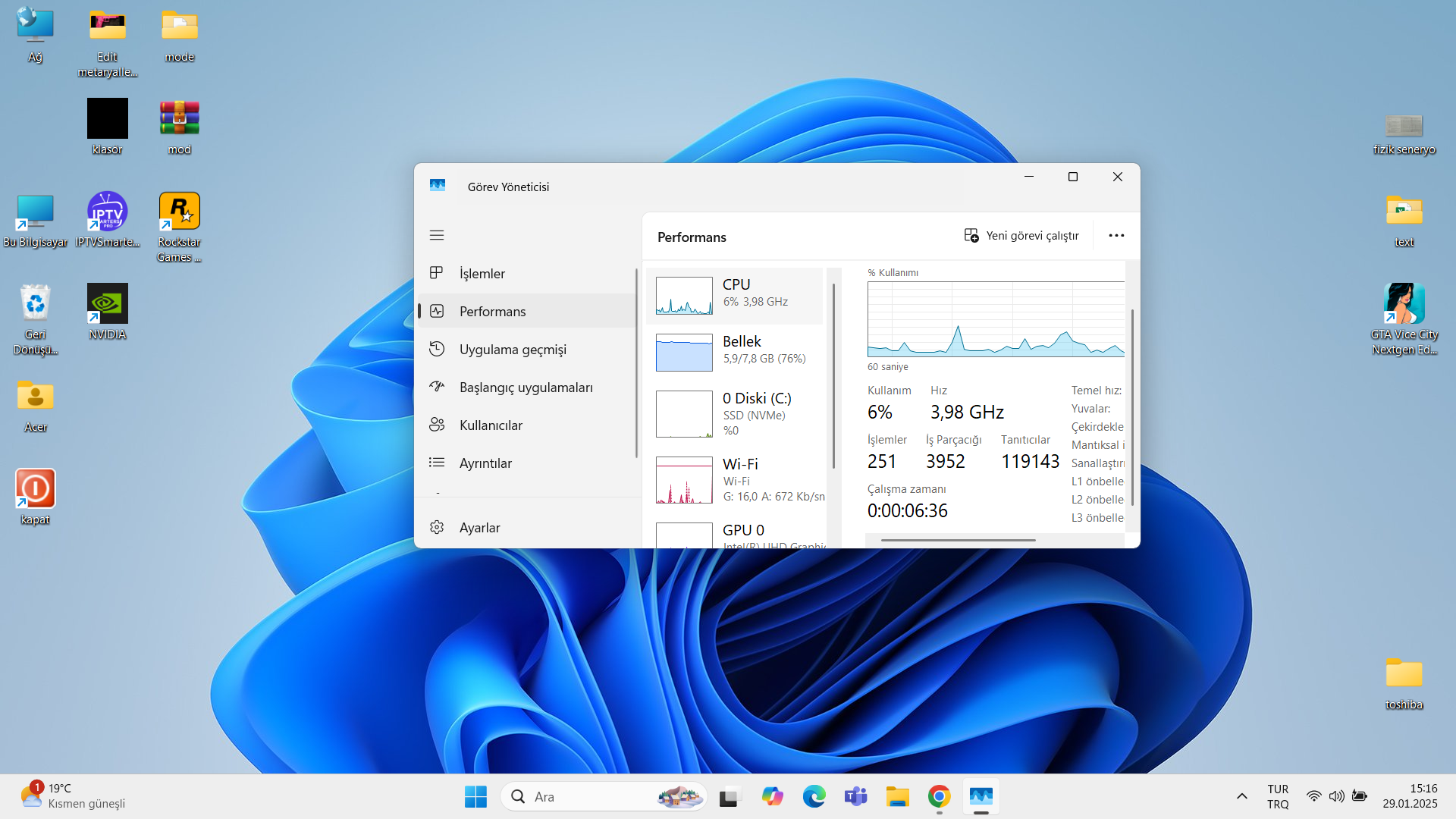This screenshot has height=819, width=1456.
Task: Expand hidden system tray icons
Action: [1241, 796]
